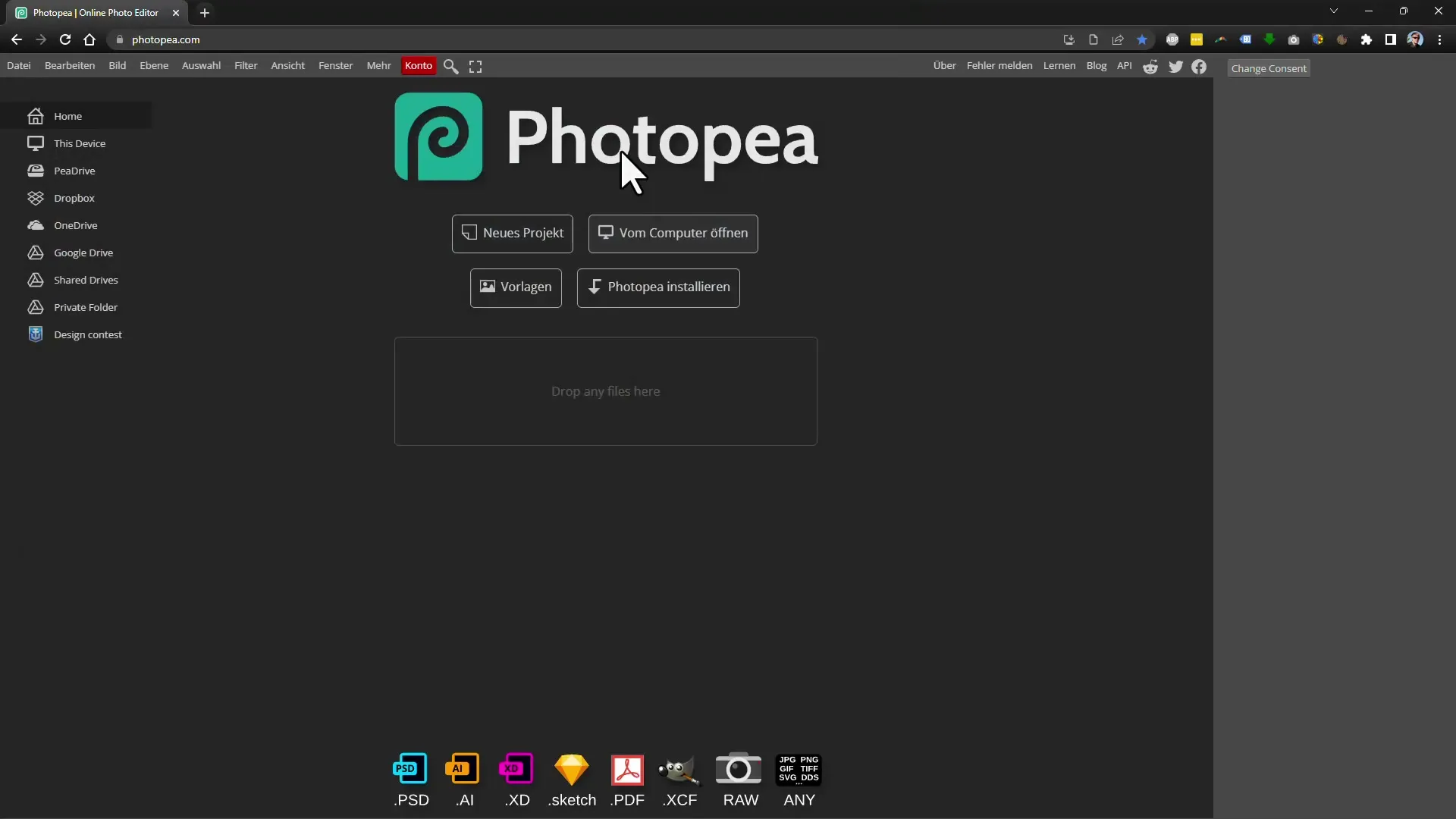Click the PSD format icon

click(411, 770)
